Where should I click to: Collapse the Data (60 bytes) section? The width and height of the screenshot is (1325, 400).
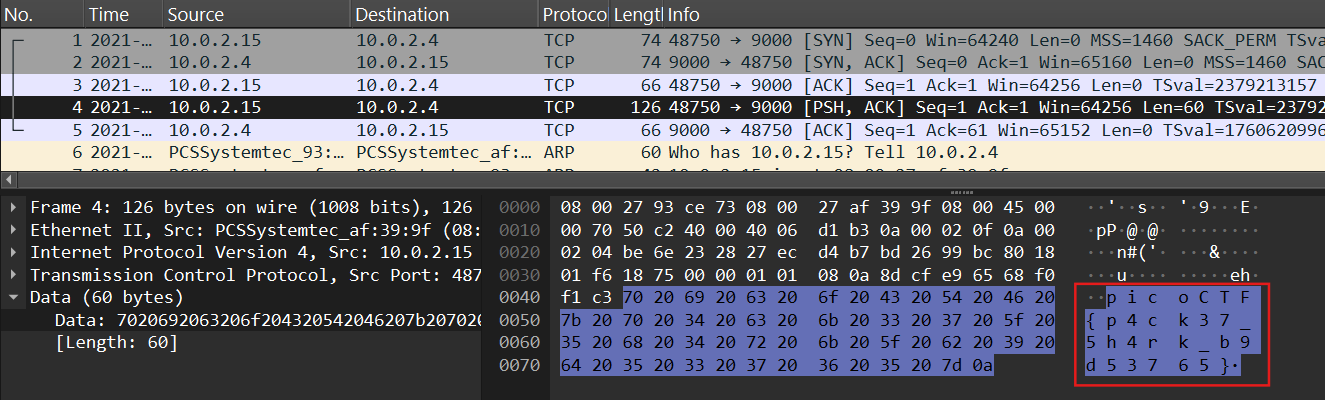click(12, 298)
